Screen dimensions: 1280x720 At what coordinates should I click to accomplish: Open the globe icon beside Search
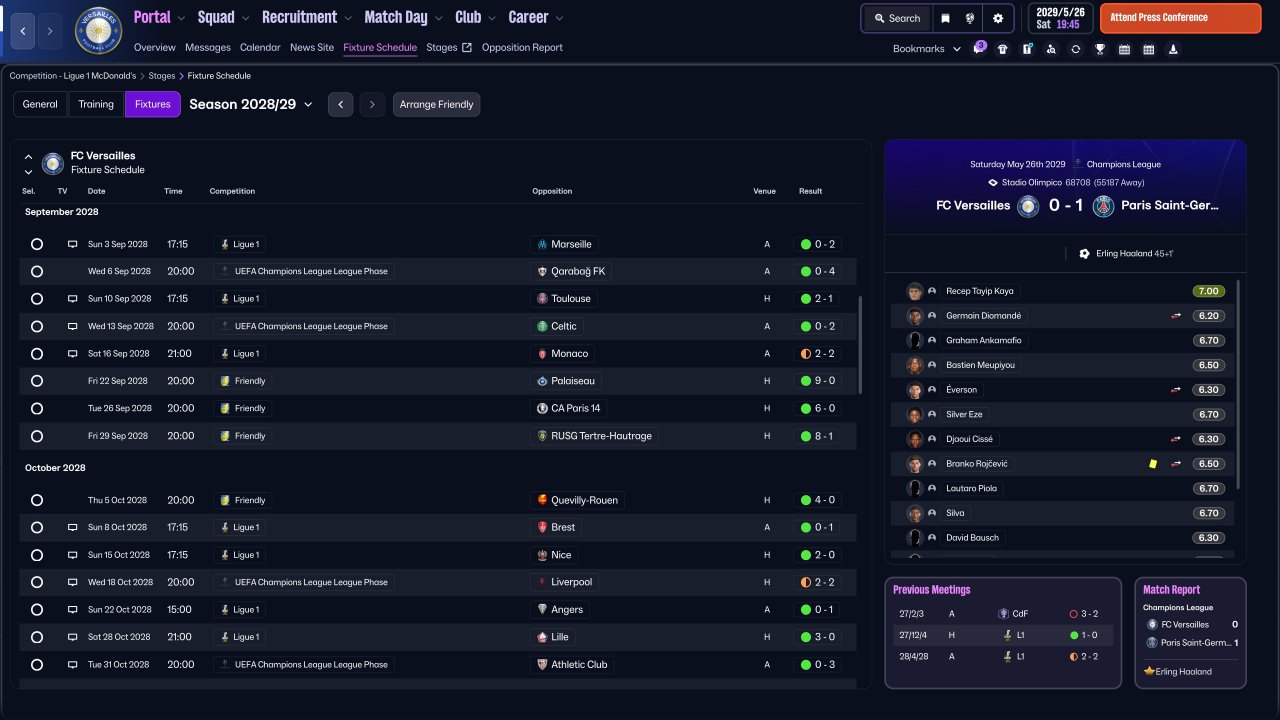click(970, 18)
